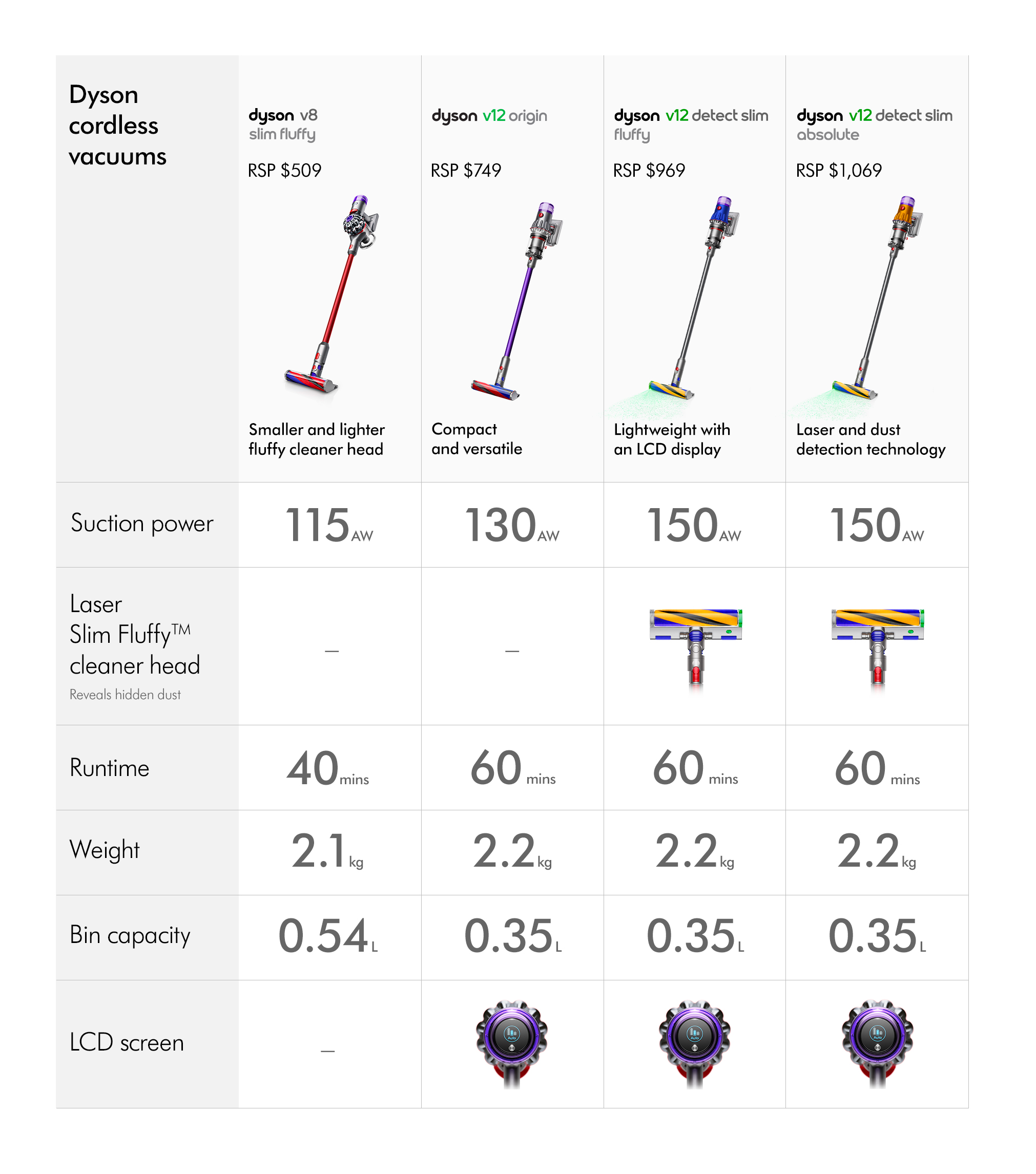The image size is (1036, 1174).
Task: Click the Dyson cordless vacuums heading
Action: coord(117,125)
